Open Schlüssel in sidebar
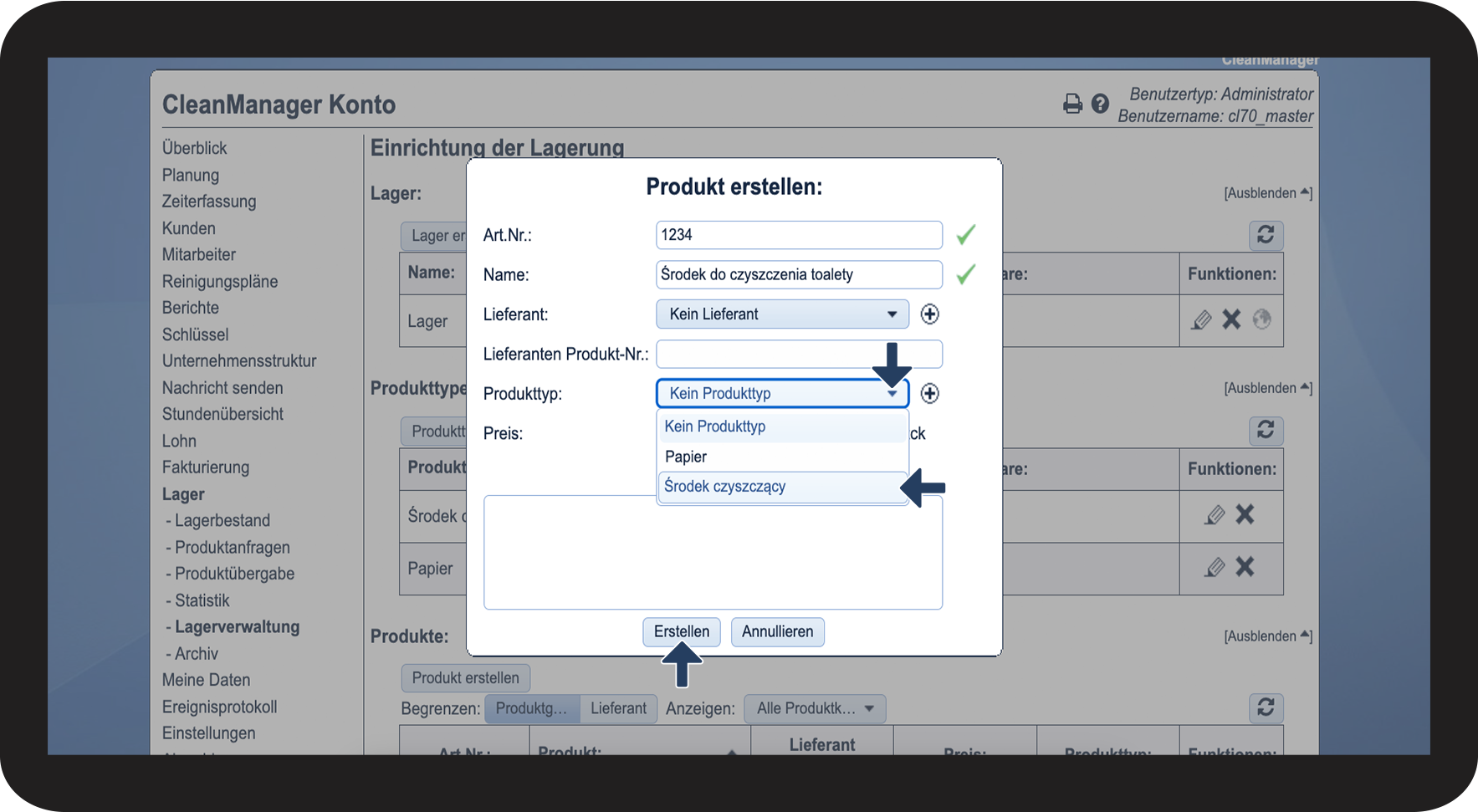Image resolution: width=1478 pixels, height=812 pixels. pyautogui.click(x=196, y=335)
